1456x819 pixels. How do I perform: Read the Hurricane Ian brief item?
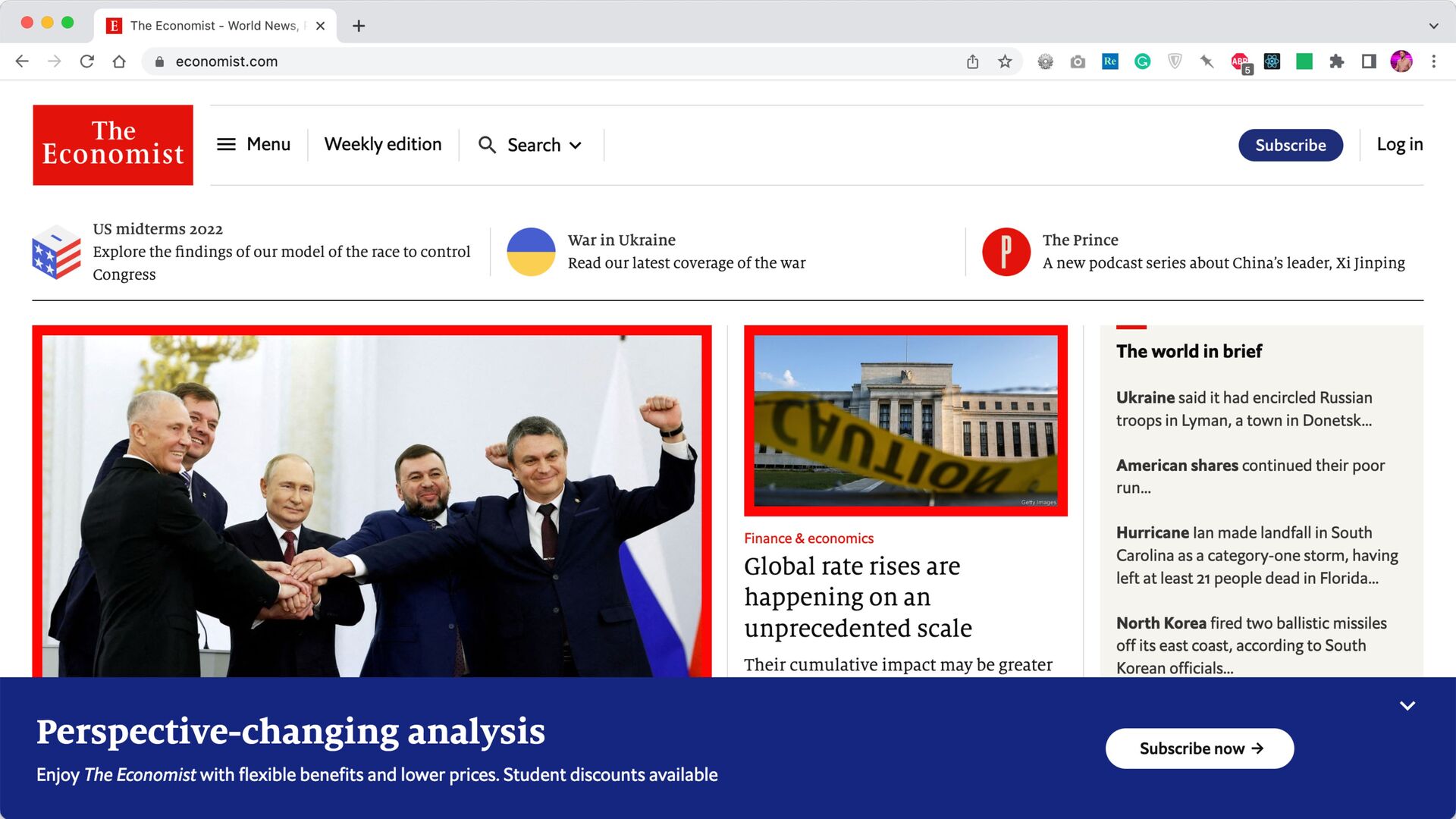coord(1257,555)
